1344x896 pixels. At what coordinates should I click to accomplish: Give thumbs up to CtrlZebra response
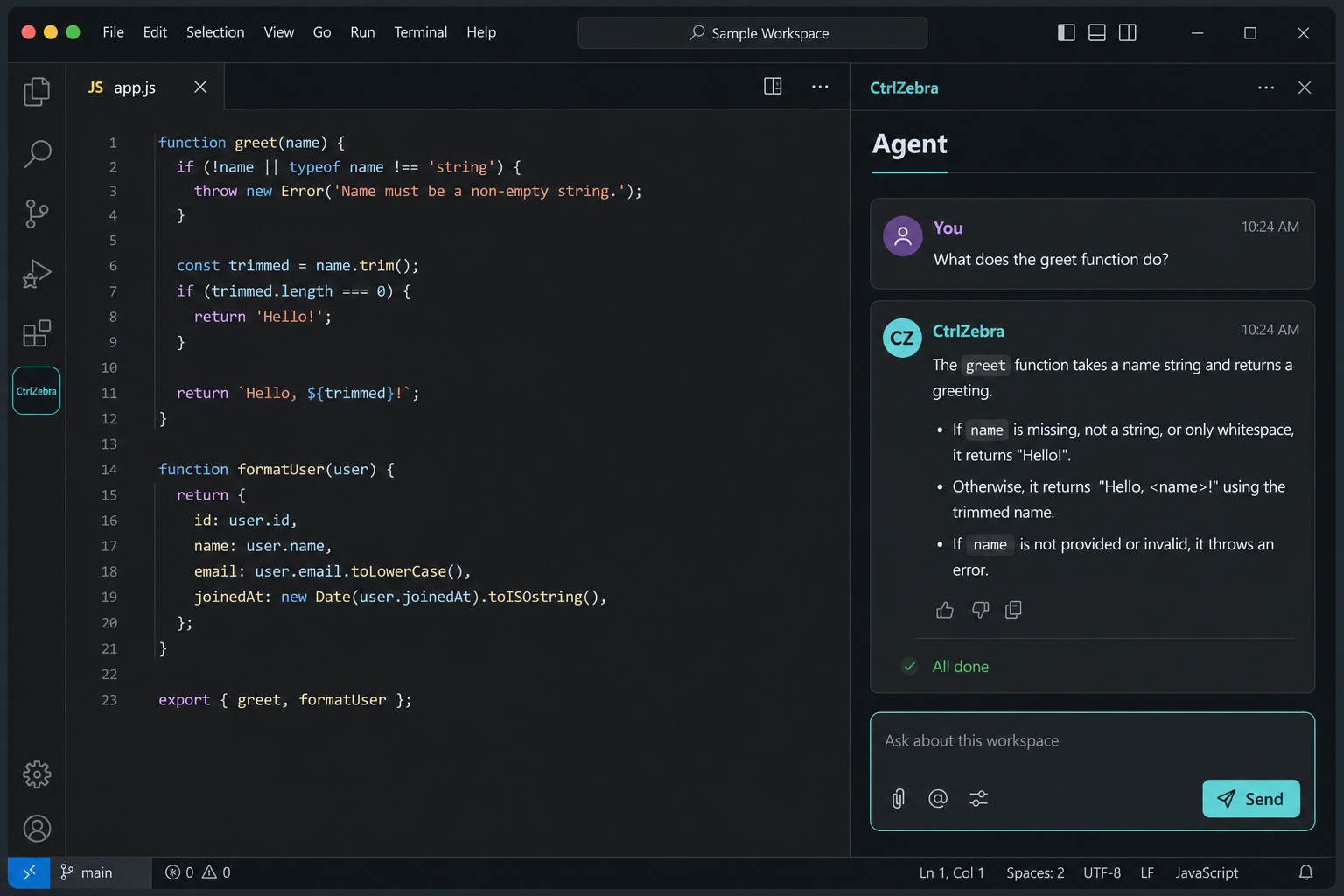945,610
